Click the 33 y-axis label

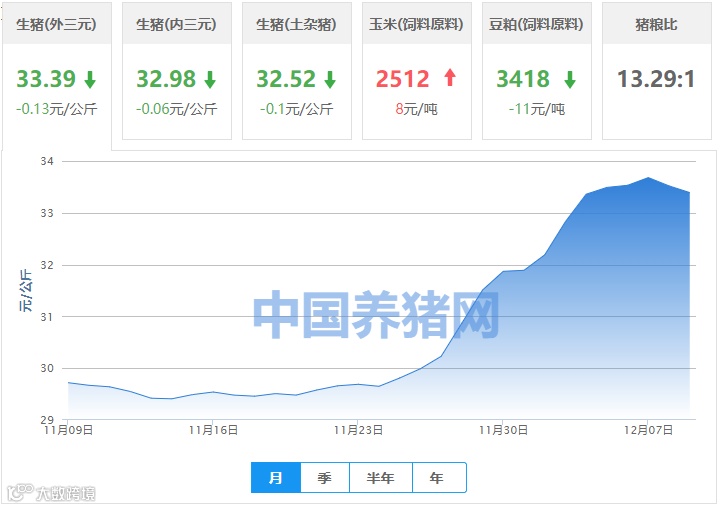pos(47,213)
